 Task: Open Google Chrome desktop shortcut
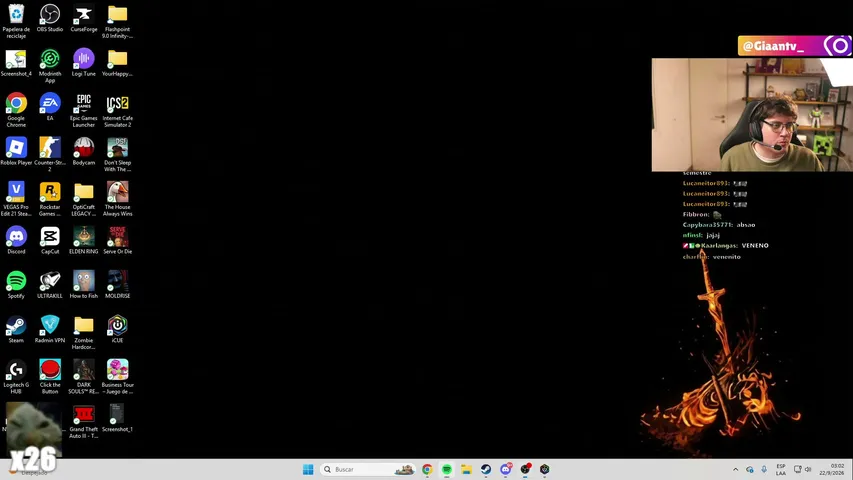[16, 110]
